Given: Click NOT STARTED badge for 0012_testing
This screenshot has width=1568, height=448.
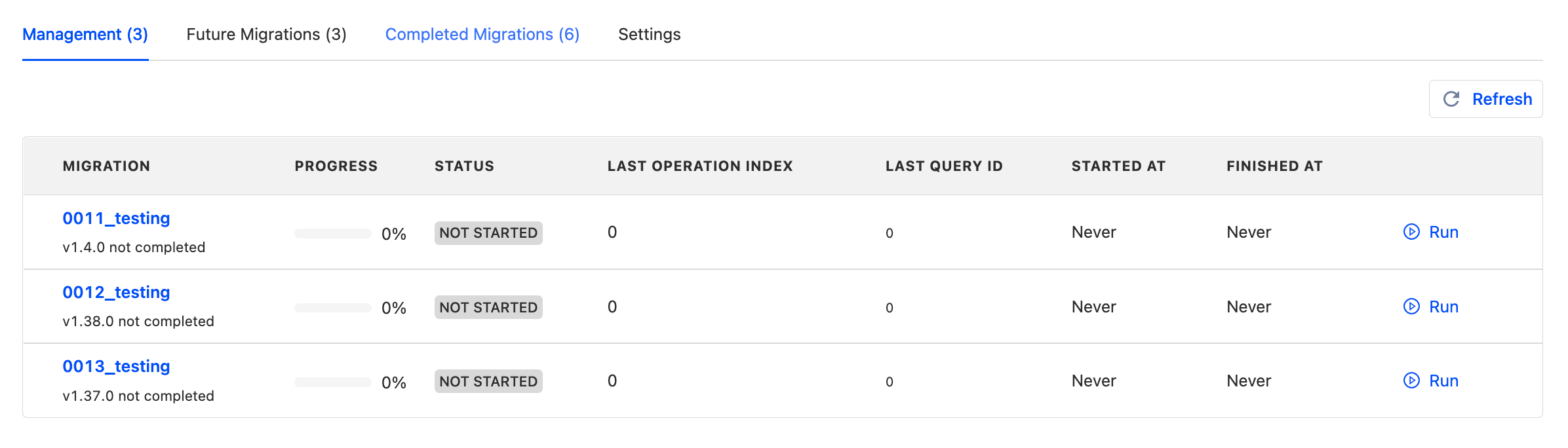Looking at the screenshot, I should tap(488, 307).
